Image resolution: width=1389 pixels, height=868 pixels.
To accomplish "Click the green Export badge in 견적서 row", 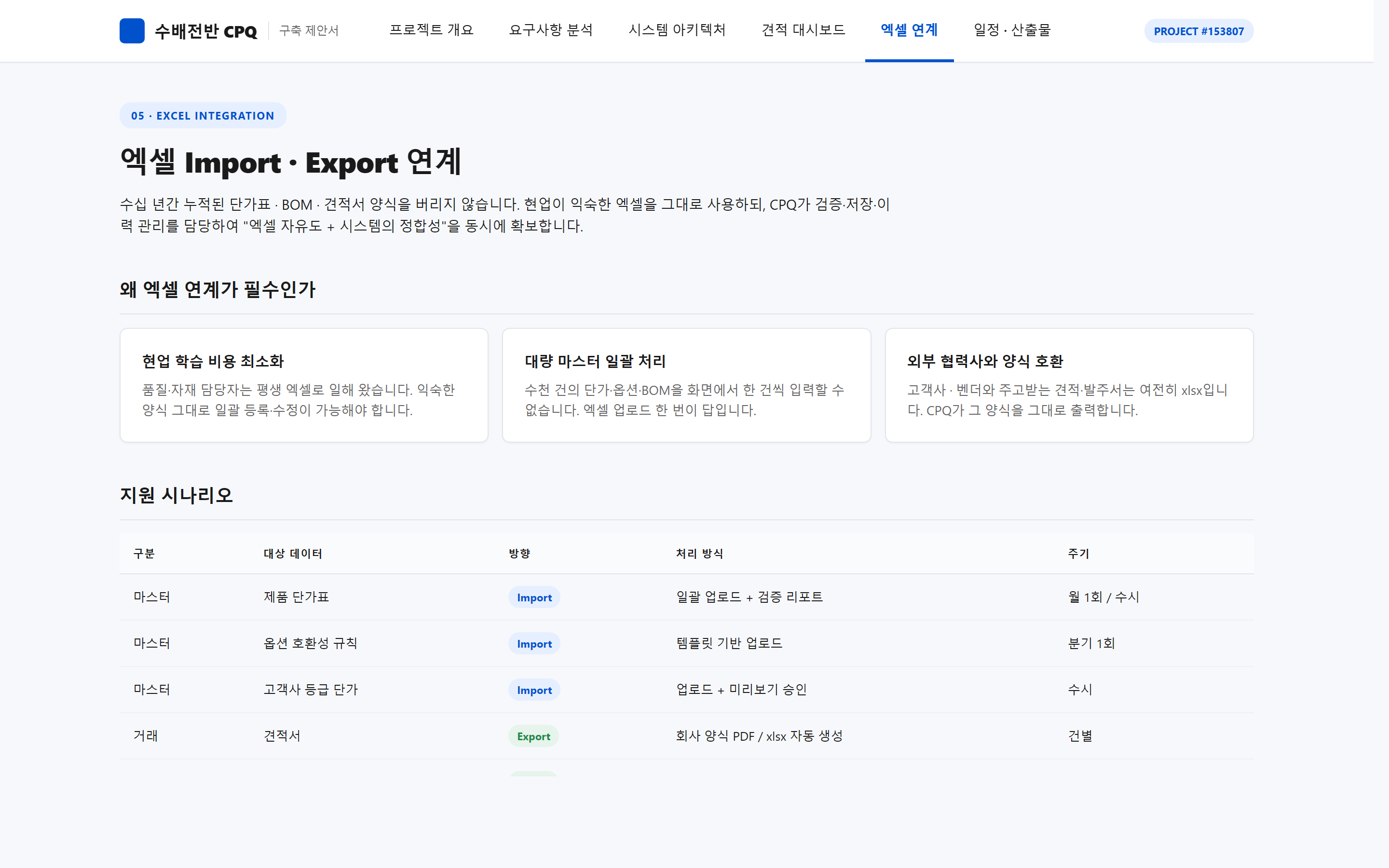I will tap(533, 736).
